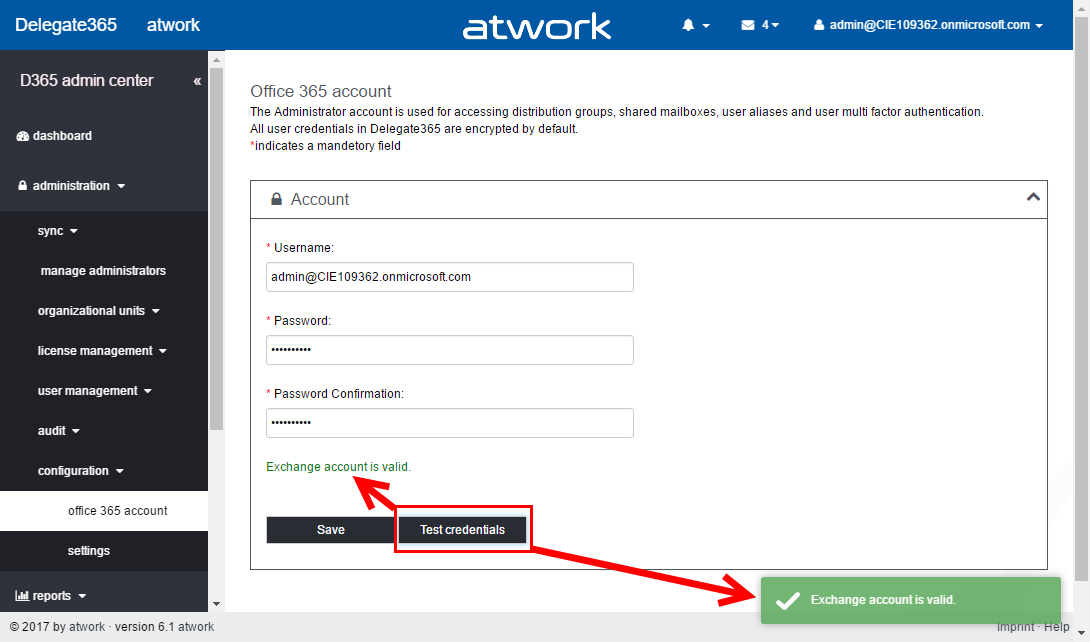Click the Username input field
This screenshot has width=1090, height=642.
tap(450, 277)
